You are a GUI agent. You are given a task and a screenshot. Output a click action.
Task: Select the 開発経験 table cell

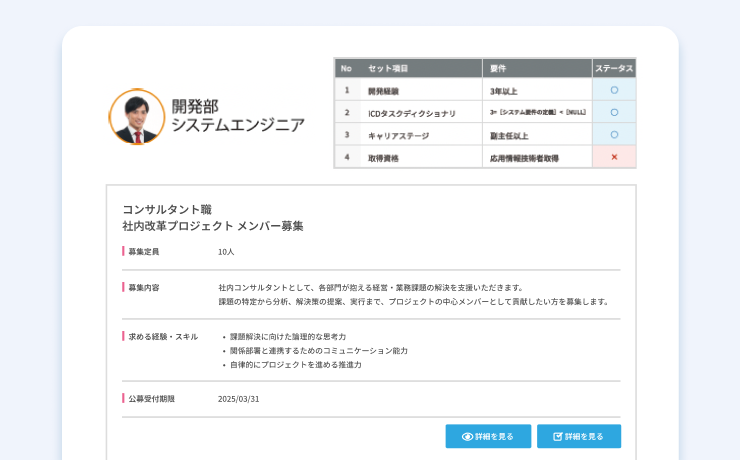[x=421, y=90]
